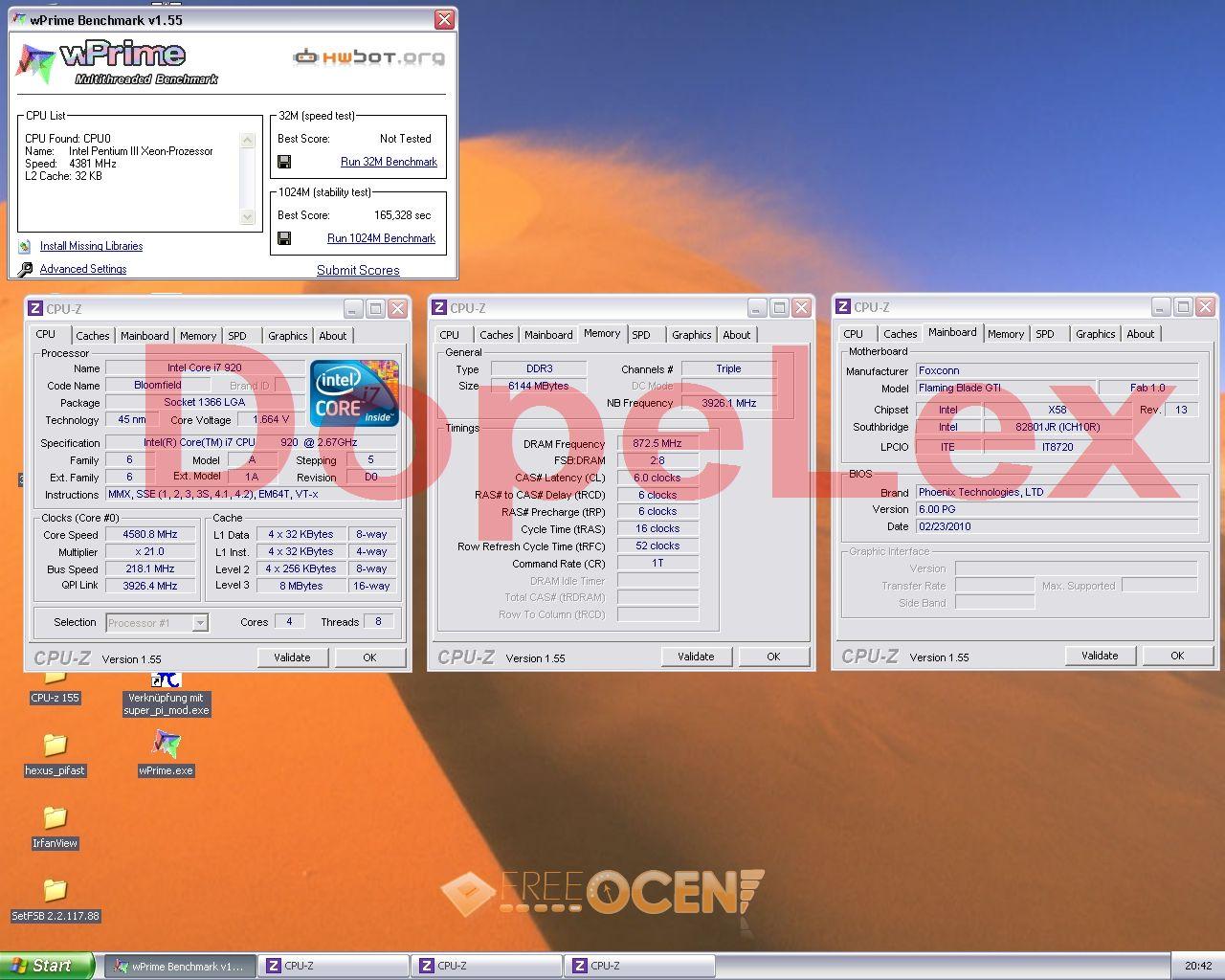Screen dimensions: 1225x980
Task: Switch to the wPrime Benchmark taskbar button
Action: point(179,966)
